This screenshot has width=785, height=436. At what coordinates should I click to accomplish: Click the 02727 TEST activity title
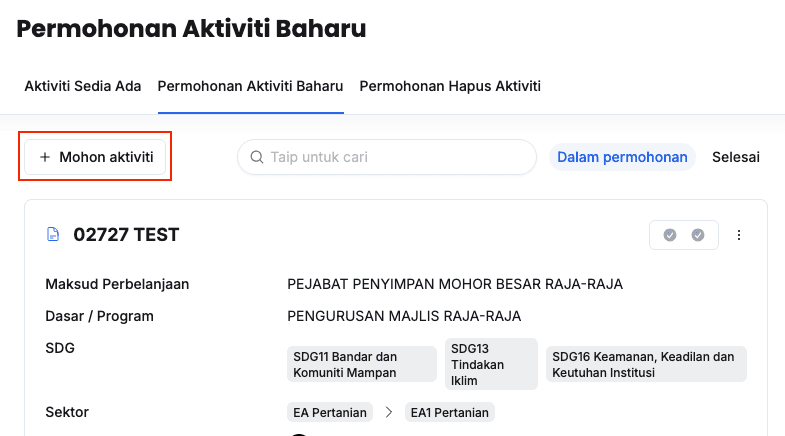tap(126, 235)
